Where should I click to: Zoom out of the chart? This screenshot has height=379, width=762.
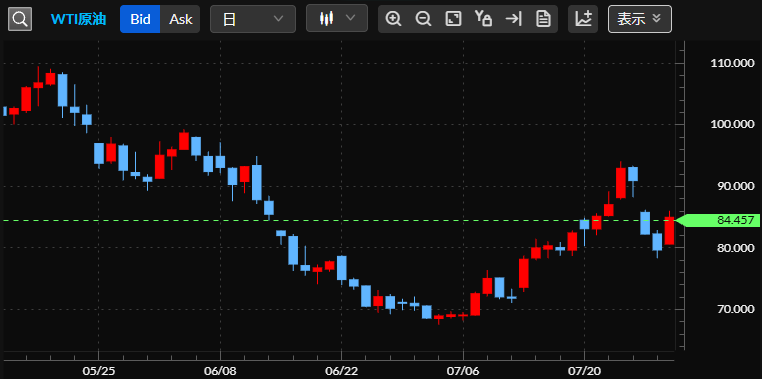tap(423, 19)
